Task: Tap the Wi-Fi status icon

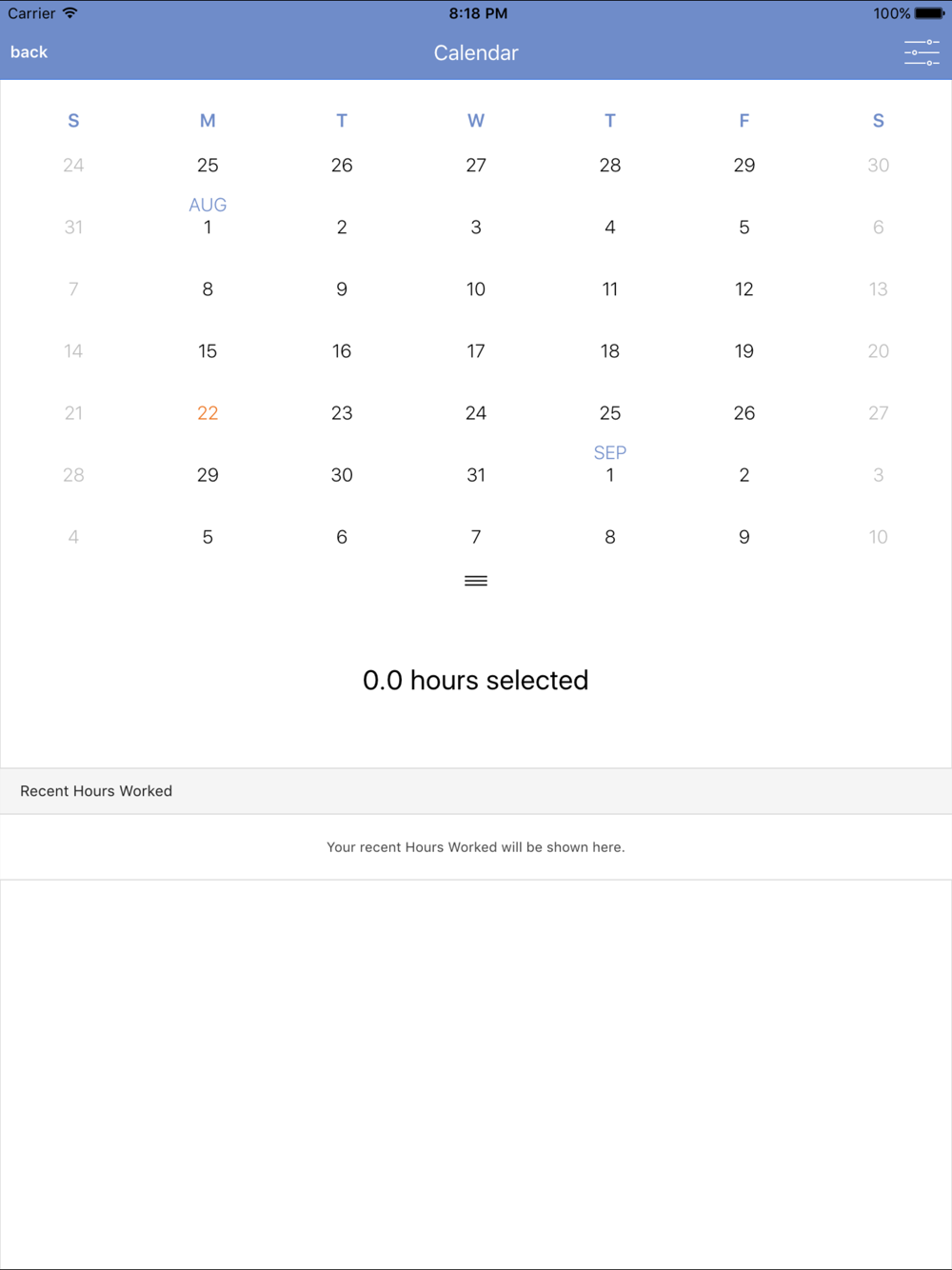Action: (x=69, y=13)
